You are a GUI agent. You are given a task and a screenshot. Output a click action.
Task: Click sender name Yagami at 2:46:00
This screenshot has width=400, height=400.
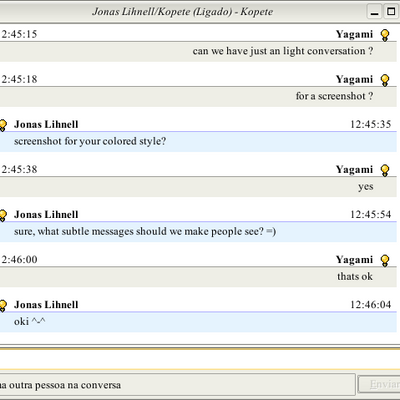tap(354, 260)
